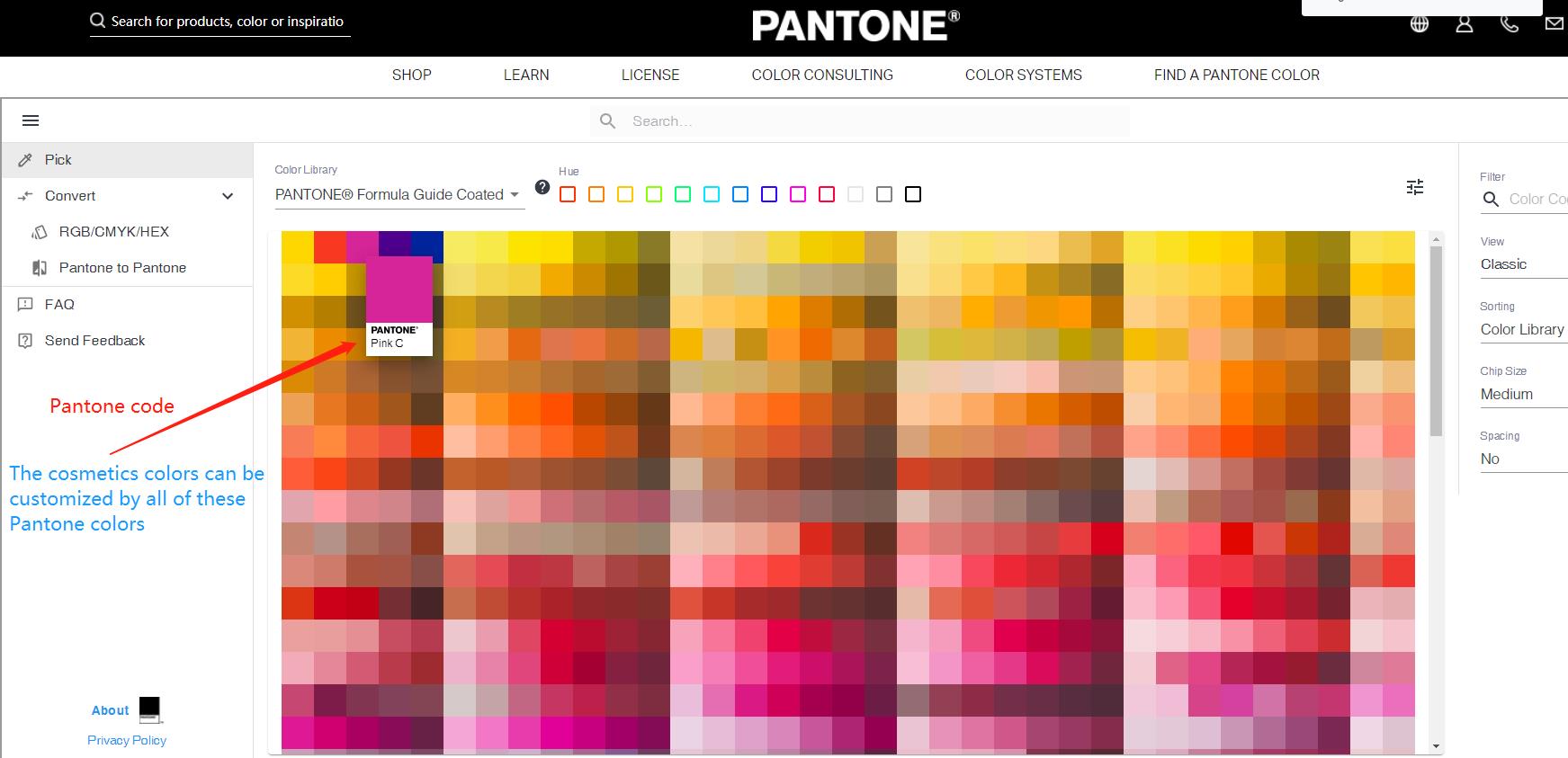Open the LICENSE menu
Screen dimensions: 1568x758
[x=650, y=75]
